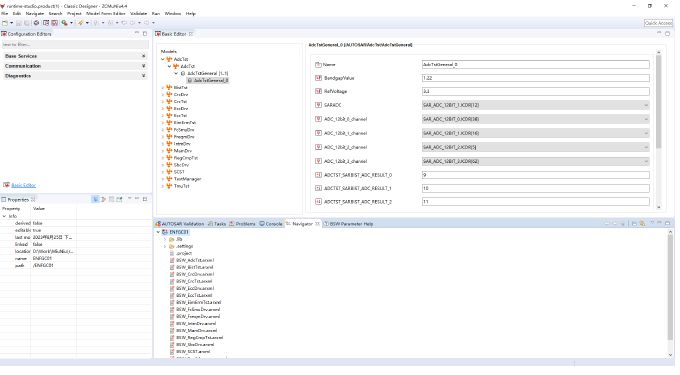Select the MamDrv model in tree
This screenshot has width=680, height=375.
point(183,151)
